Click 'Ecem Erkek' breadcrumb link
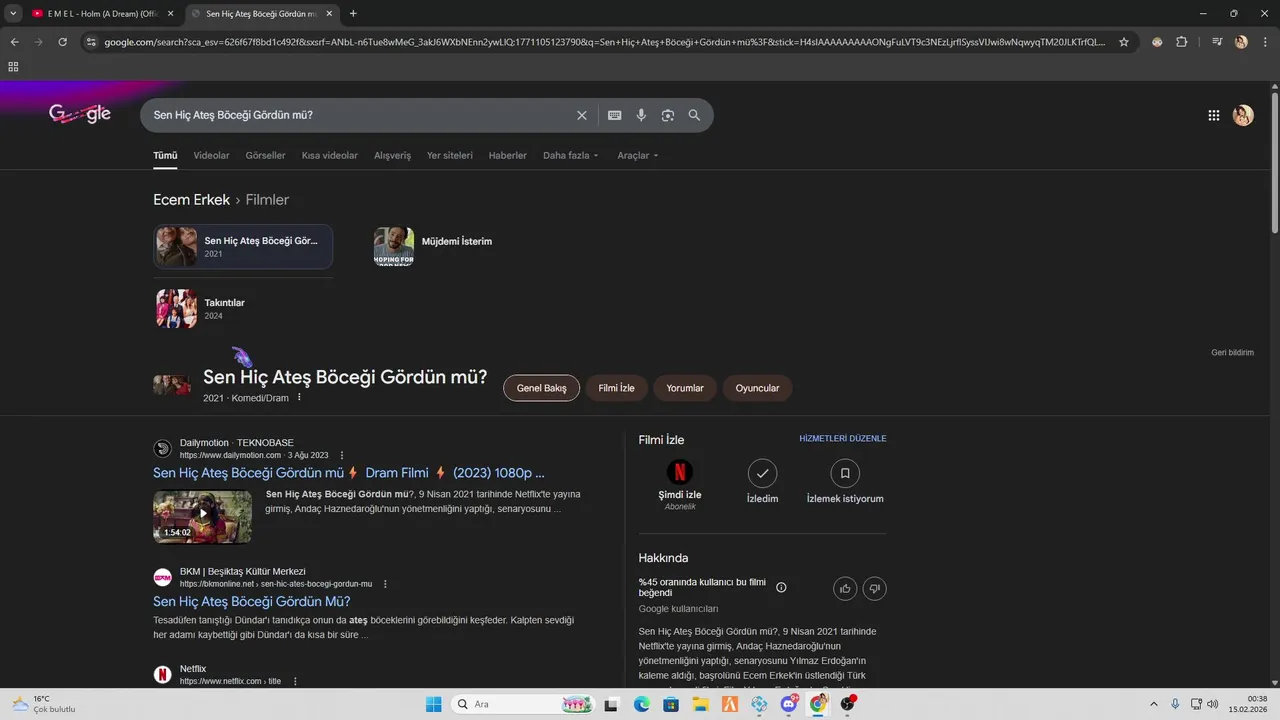The width and height of the screenshot is (1280, 720). (191, 200)
